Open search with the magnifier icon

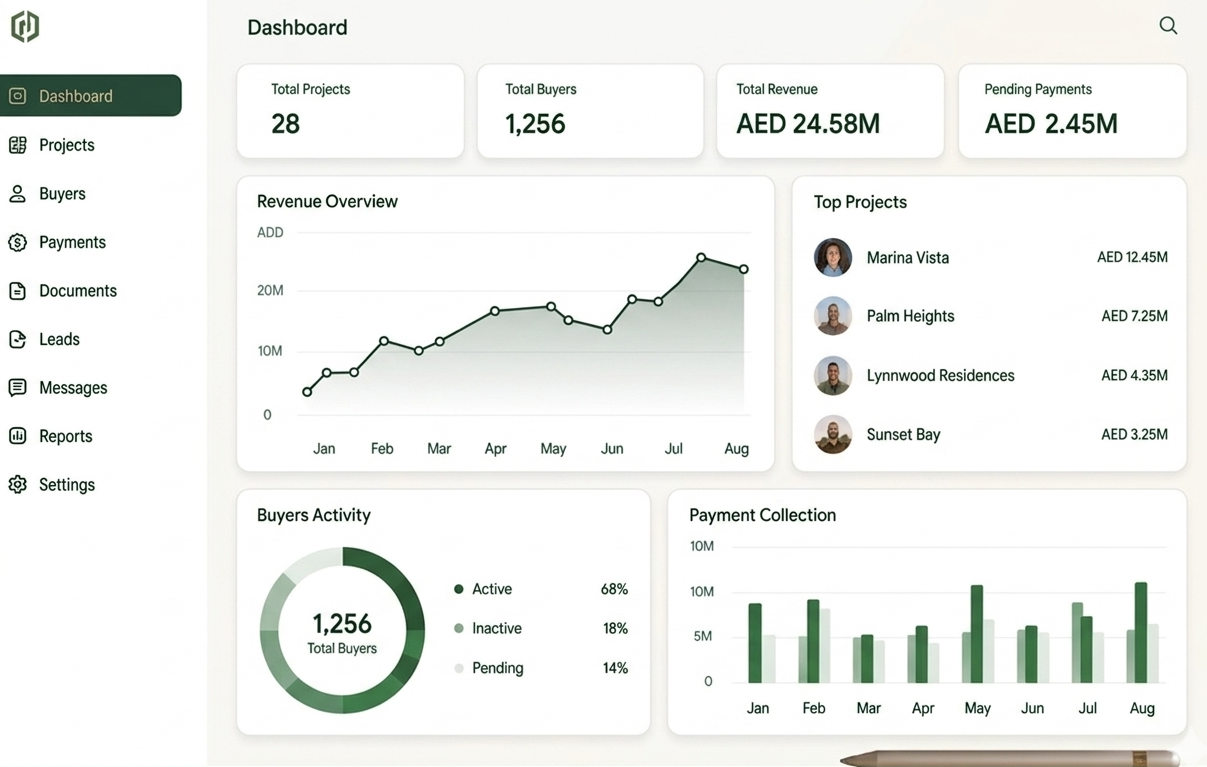tap(1168, 26)
